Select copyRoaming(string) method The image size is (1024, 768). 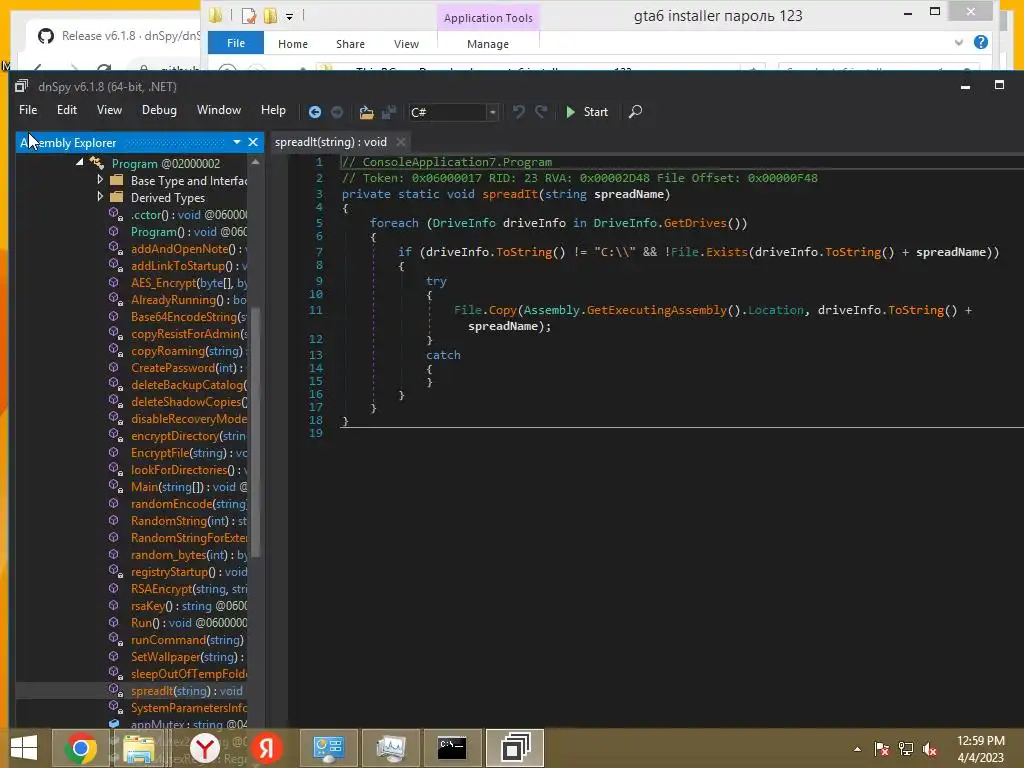click(x=187, y=351)
